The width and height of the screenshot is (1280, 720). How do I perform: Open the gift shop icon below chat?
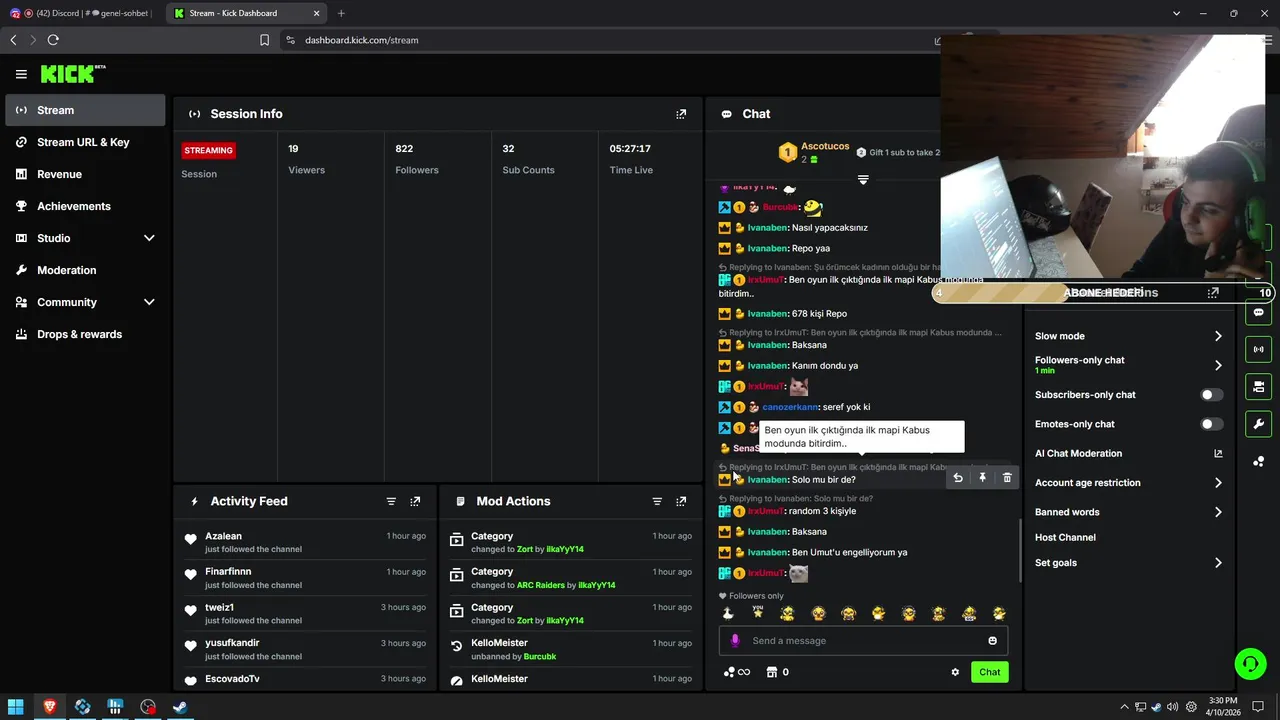pos(771,672)
